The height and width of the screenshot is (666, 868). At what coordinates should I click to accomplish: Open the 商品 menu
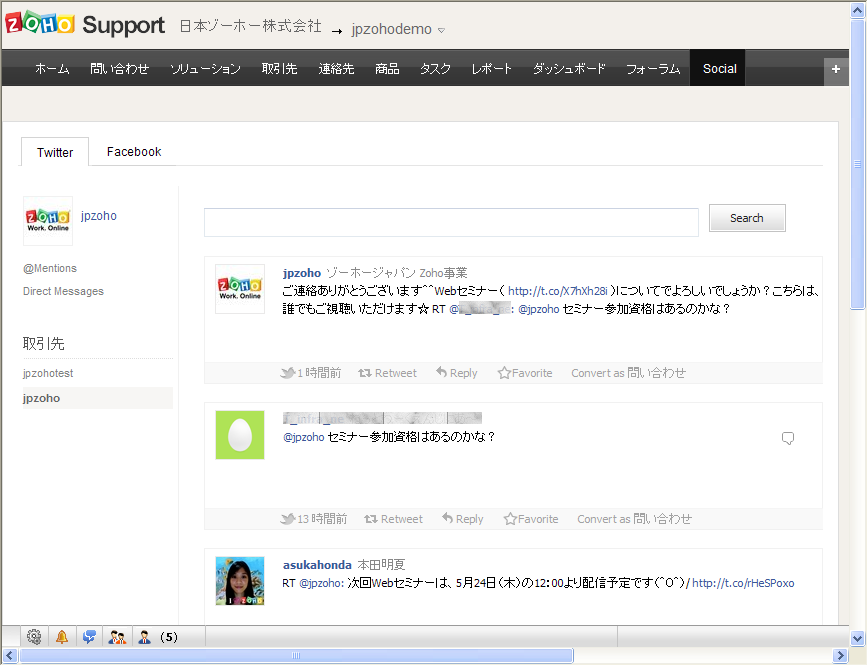[x=387, y=69]
